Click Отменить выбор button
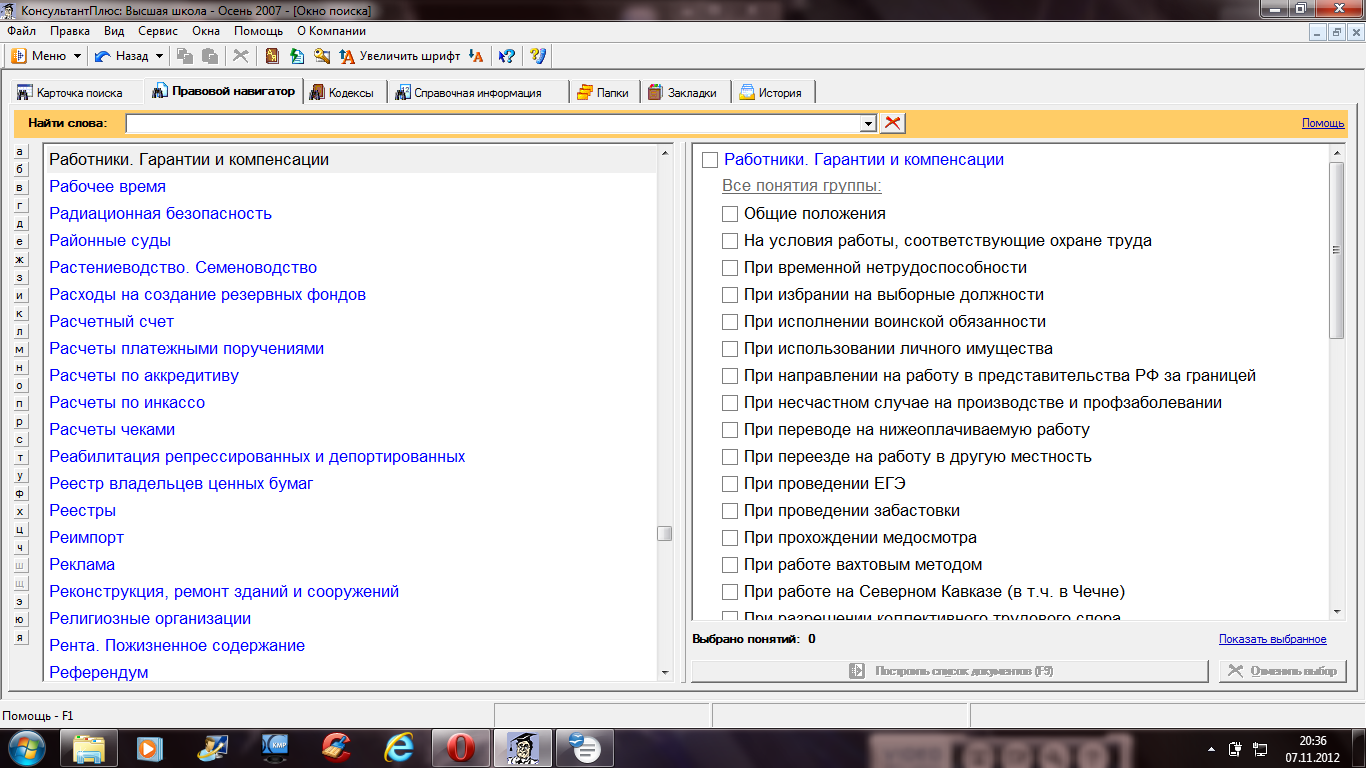The image size is (1366, 768). click(1283, 671)
